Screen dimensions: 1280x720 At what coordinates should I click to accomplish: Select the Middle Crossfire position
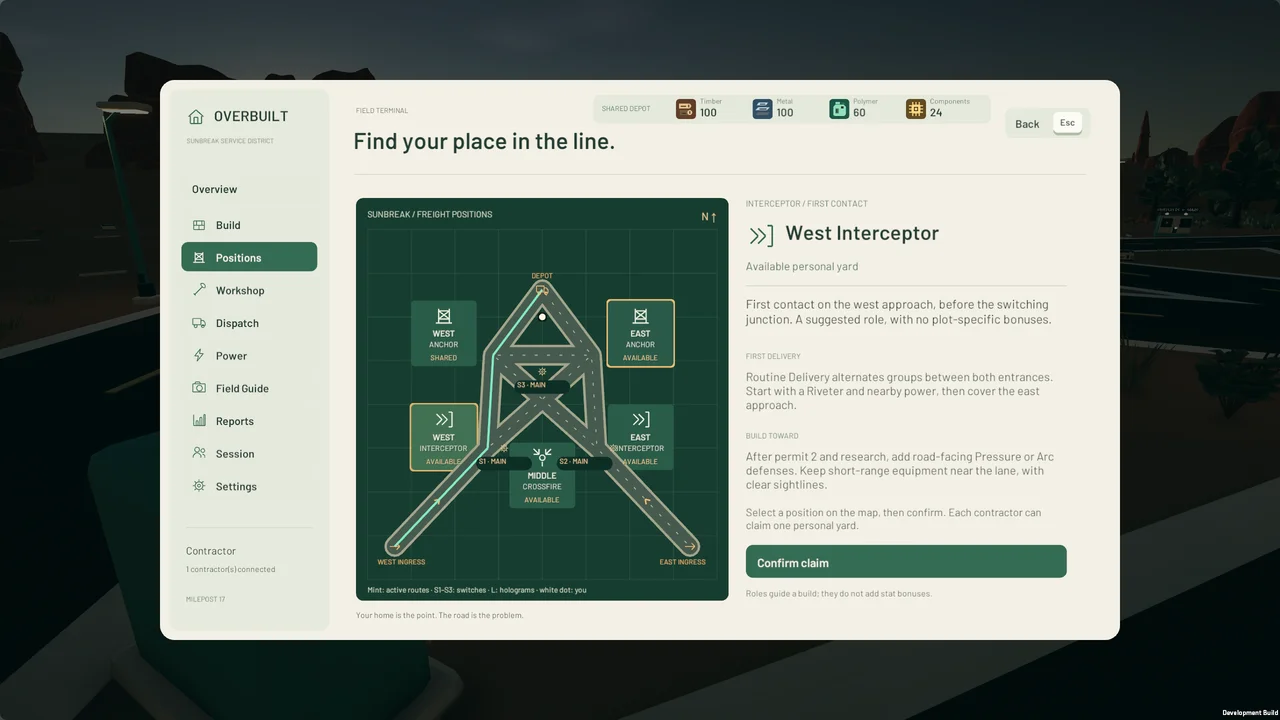click(542, 477)
